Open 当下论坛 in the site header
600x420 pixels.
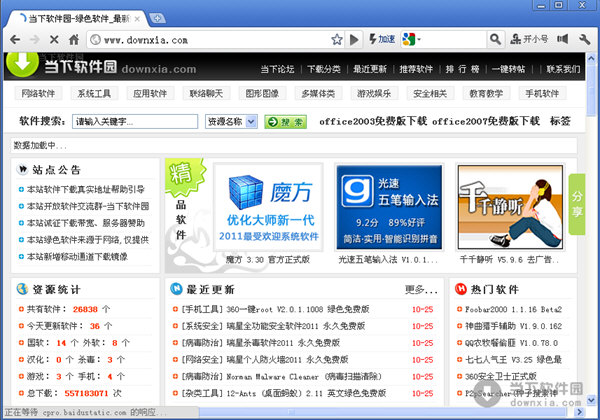click(277, 69)
